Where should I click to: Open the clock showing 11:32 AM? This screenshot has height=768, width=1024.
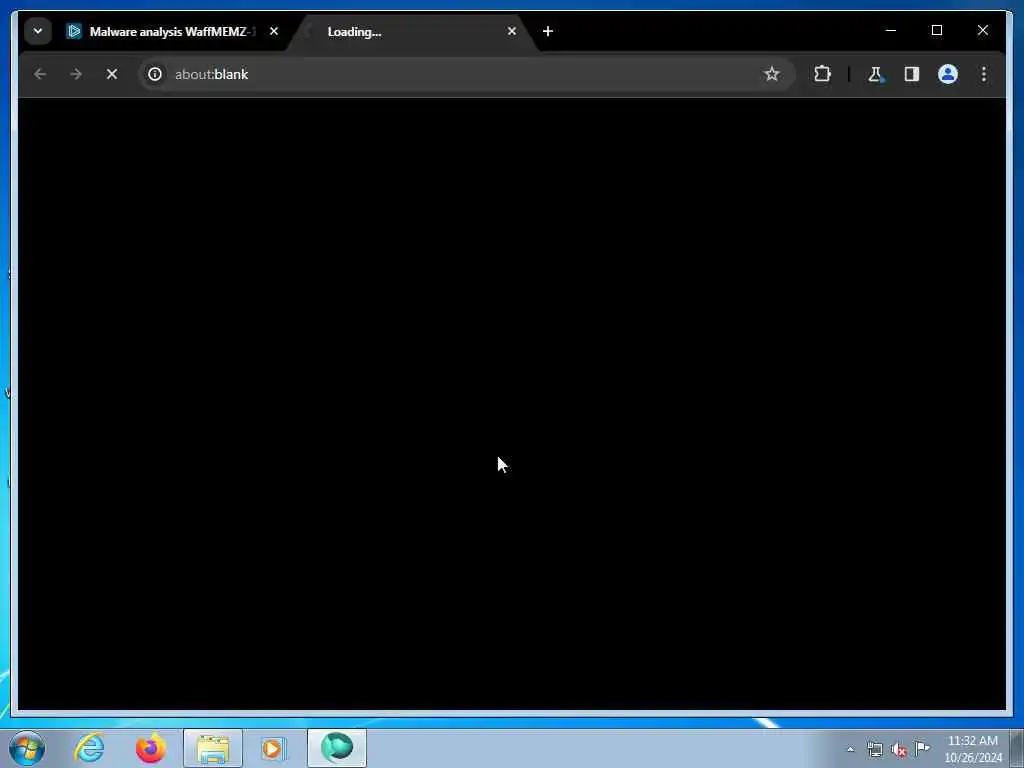973,749
